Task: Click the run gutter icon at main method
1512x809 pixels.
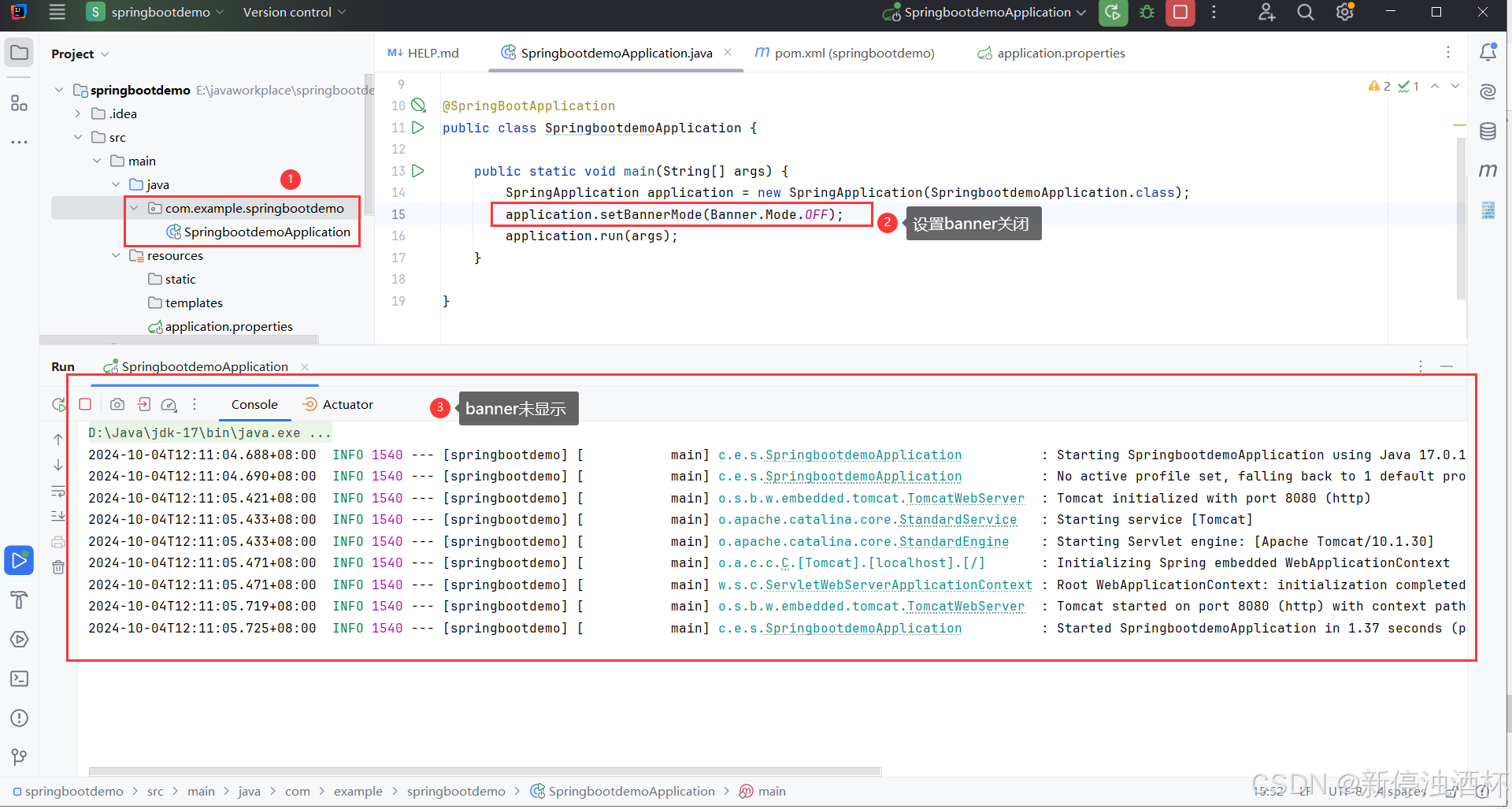Action: [x=418, y=171]
